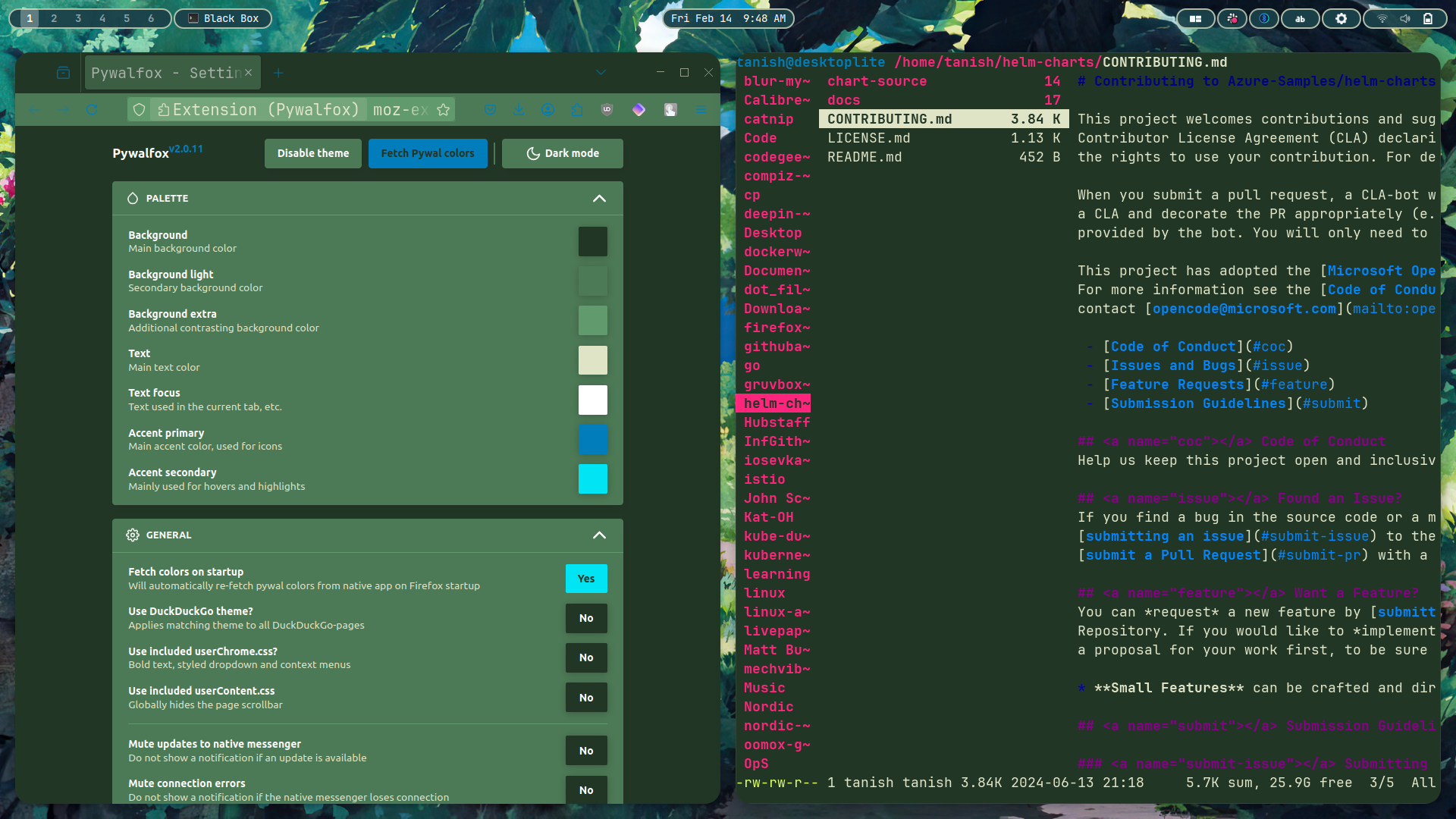Select LICENSE.md in the ranger file list
Image resolution: width=1456 pixels, height=819 pixels.
pyautogui.click(x=870, y=138)
